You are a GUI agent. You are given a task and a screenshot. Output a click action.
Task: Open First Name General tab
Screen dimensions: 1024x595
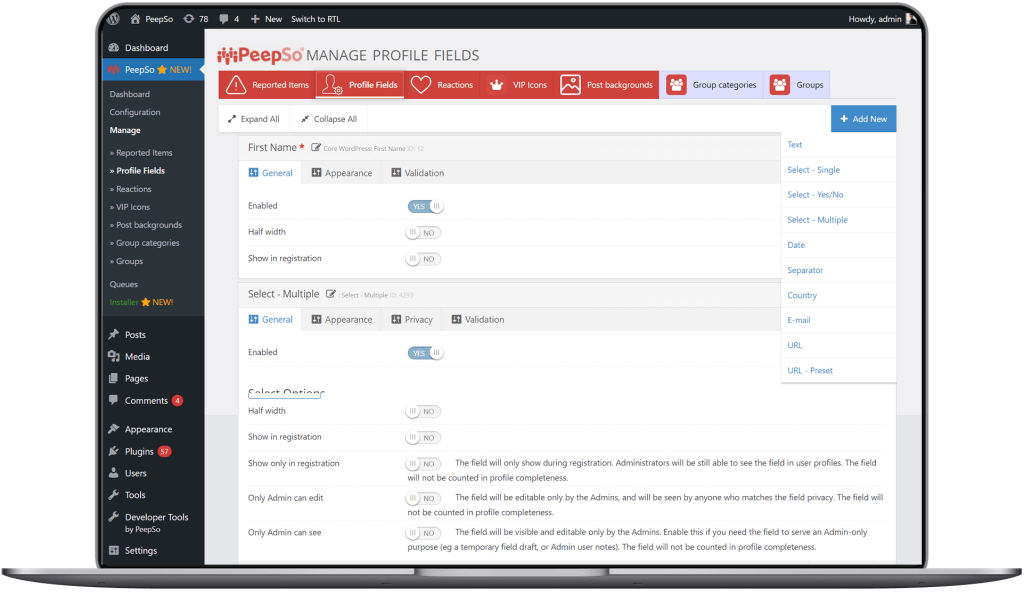click(270, 173)
